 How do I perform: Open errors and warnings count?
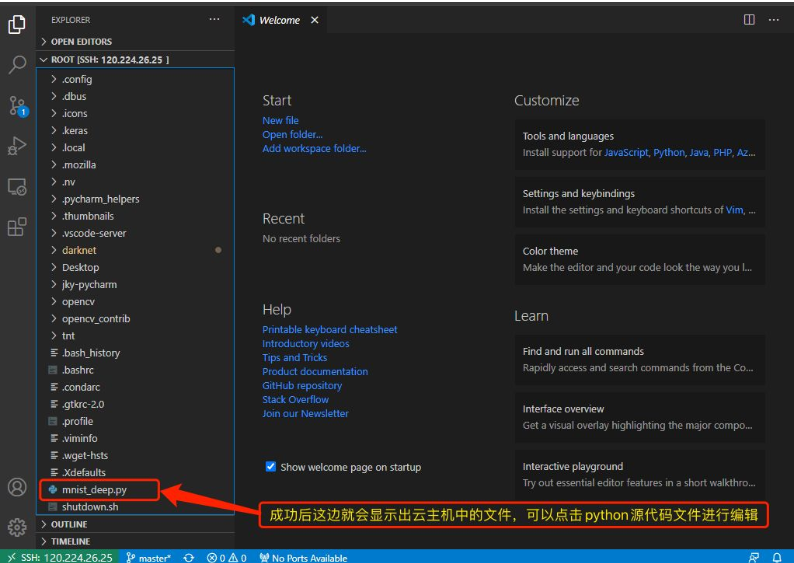[227, 557]
